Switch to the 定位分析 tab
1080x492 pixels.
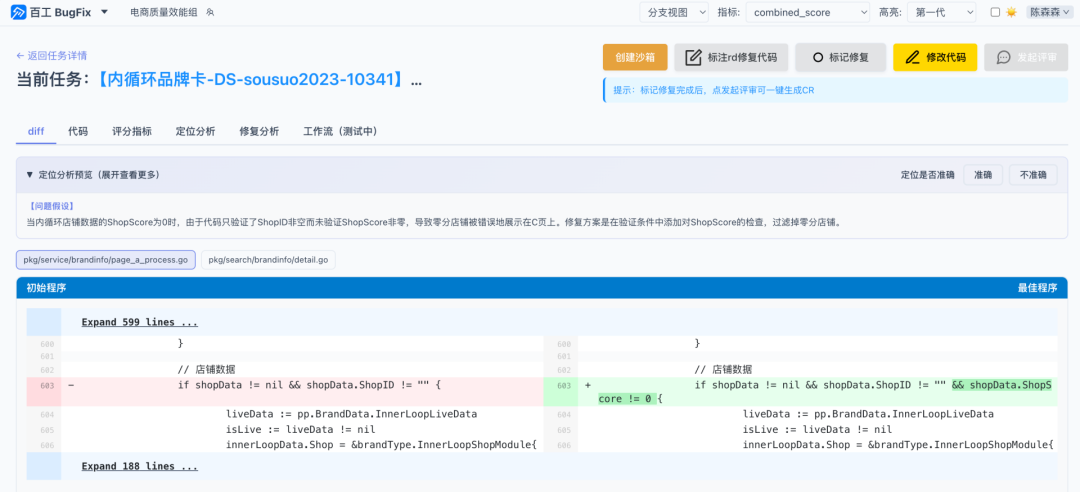tap(196, 131)
